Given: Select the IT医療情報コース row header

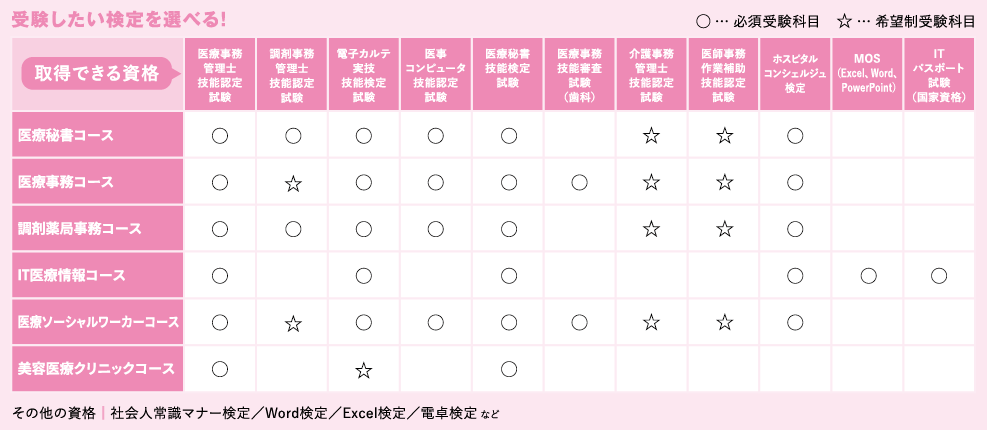Looking at the screenshot, I should pos(98,275).
